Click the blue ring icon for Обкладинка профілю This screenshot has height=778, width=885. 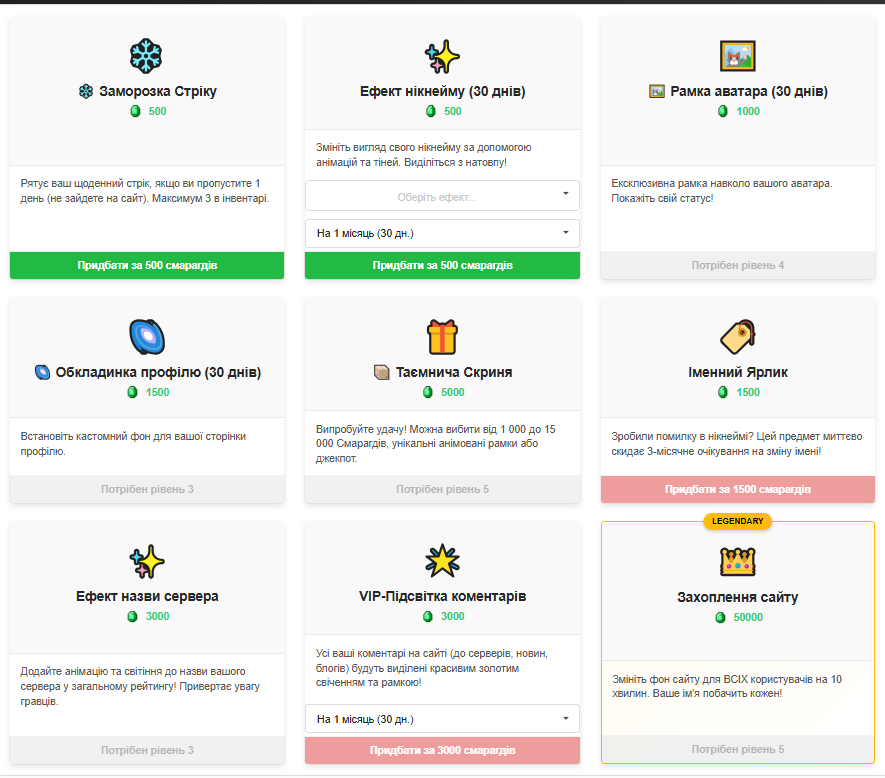146,337
